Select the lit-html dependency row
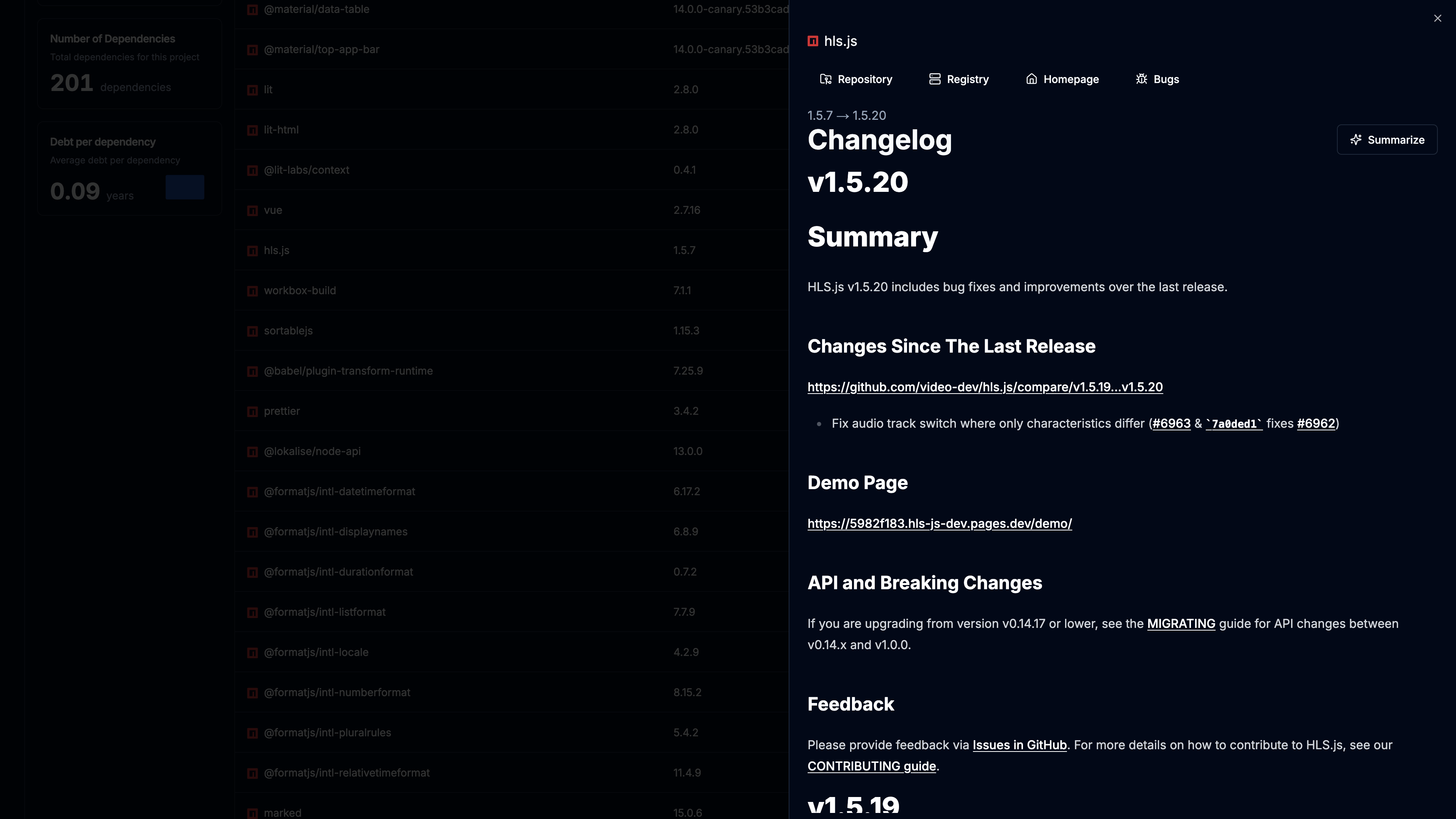1456x819 pixels. tap(511, 130)
